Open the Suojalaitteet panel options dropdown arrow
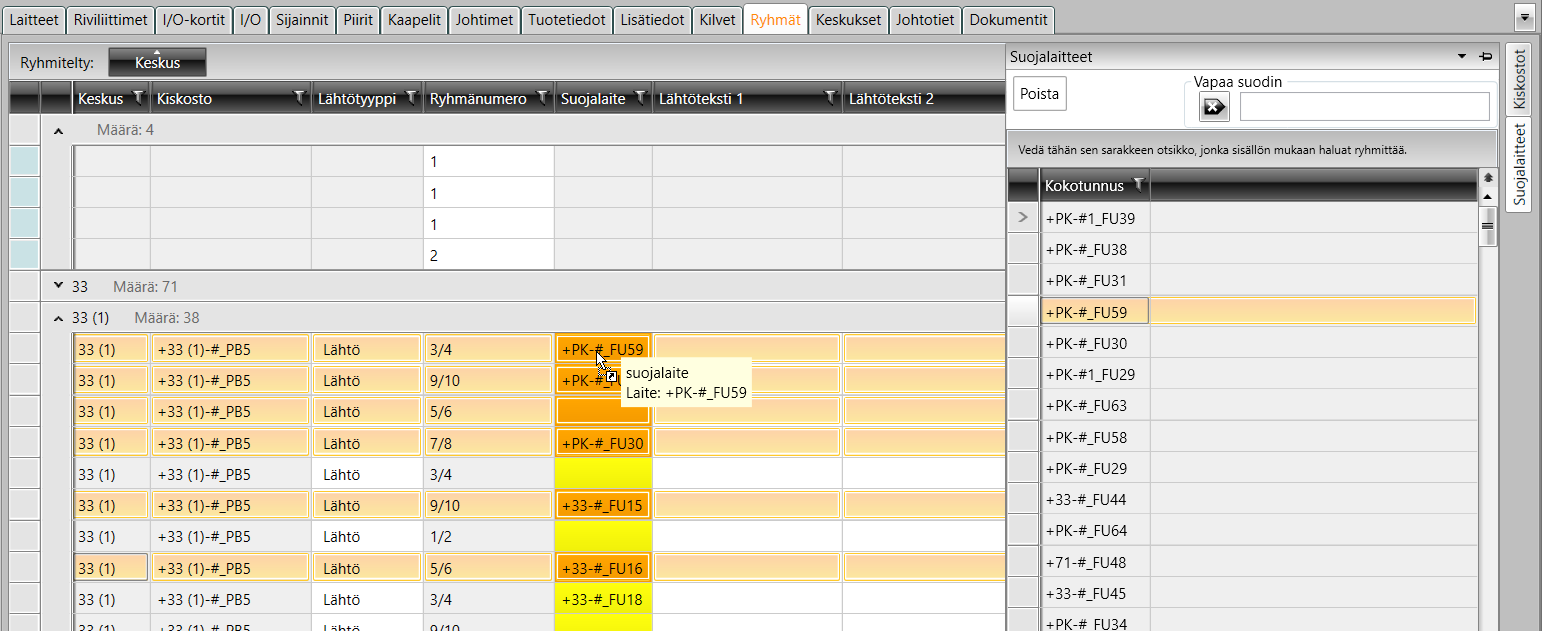Screen dimensions: 1542x631 tap(1462, 57)
